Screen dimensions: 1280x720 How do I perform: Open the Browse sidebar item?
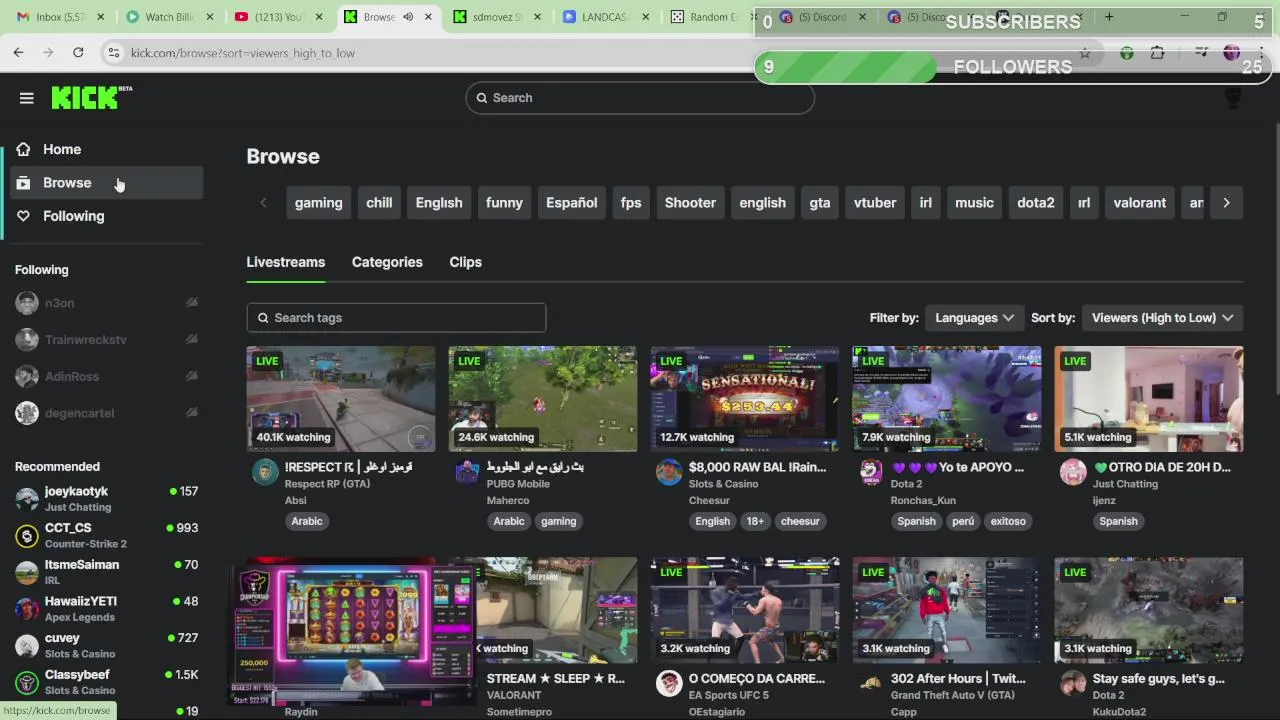[106, 183]
